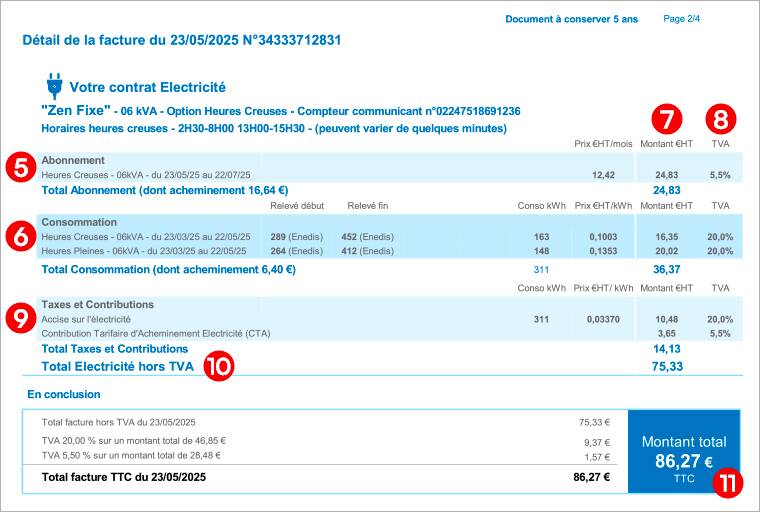Click end reading '452 (Enedis)'
The height and width of the screenshot is (512, 760).
(x=367, y=237)
